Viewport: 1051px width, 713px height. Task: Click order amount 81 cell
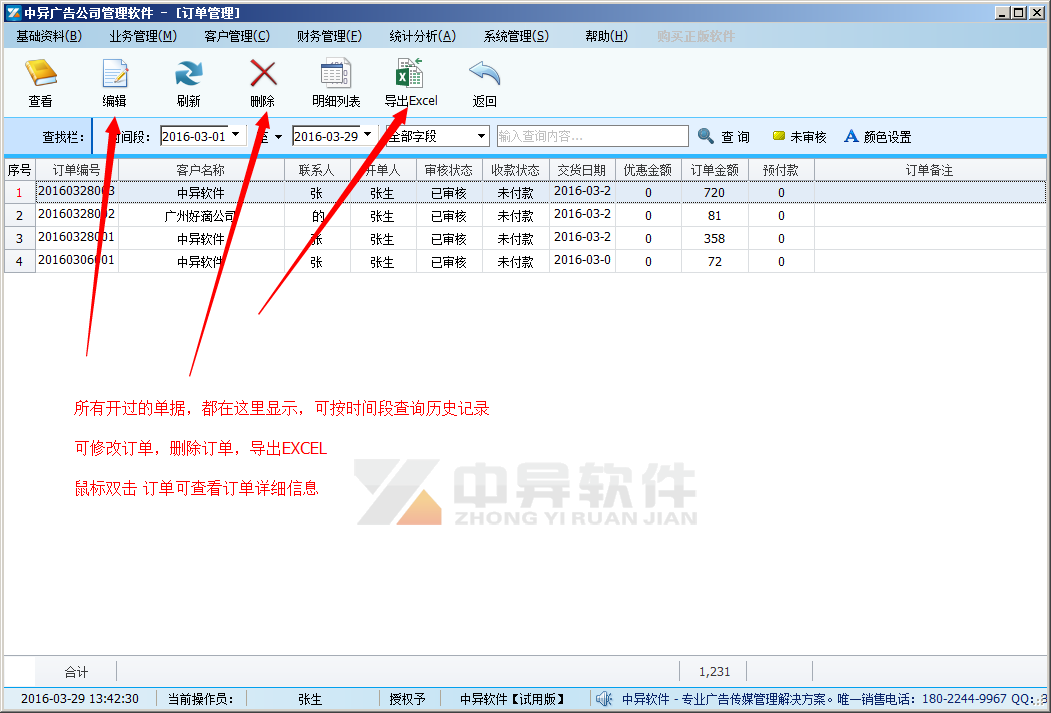point(715,216)
